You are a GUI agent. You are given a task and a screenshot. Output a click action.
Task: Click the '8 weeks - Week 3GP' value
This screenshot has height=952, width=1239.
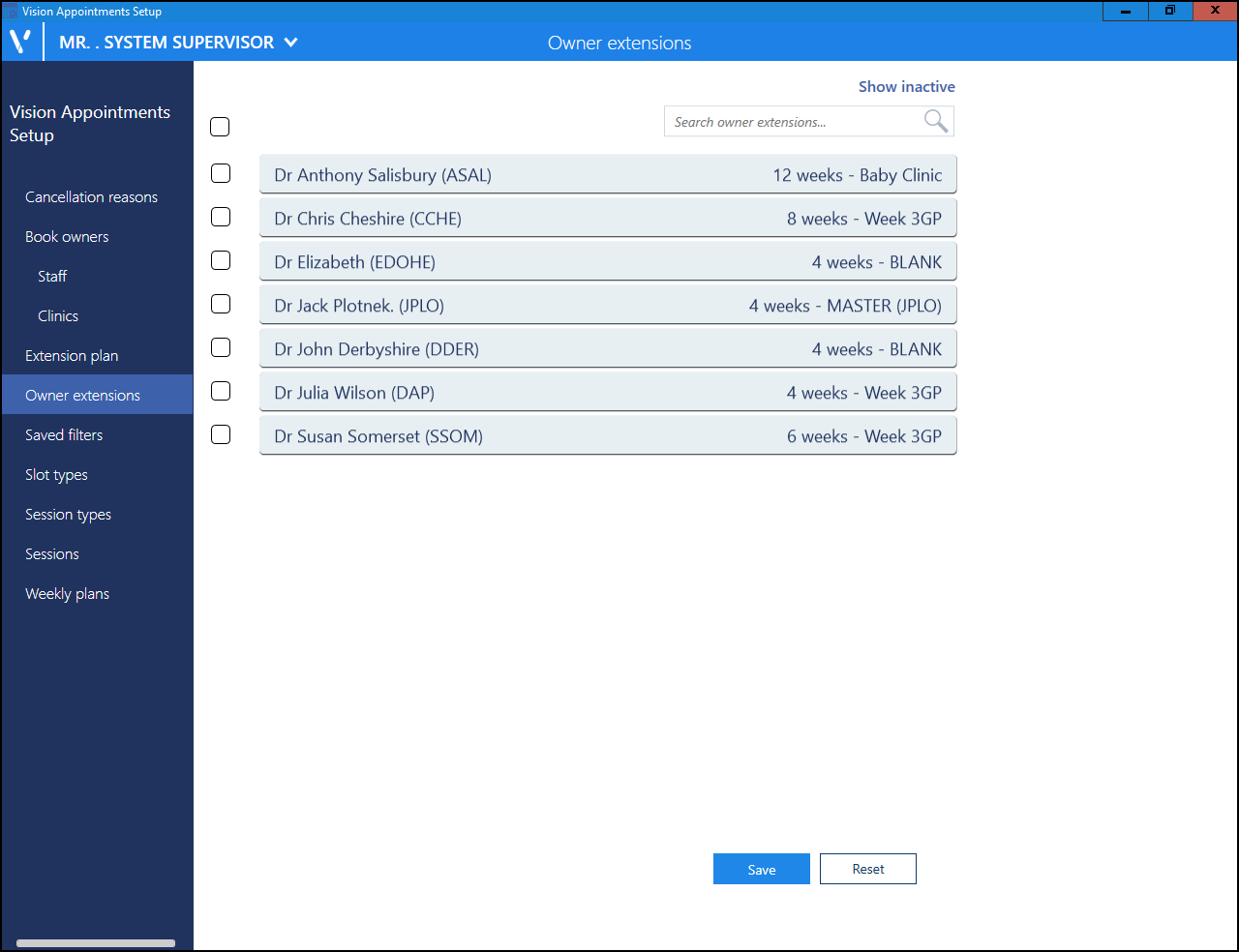click(863, 219)
